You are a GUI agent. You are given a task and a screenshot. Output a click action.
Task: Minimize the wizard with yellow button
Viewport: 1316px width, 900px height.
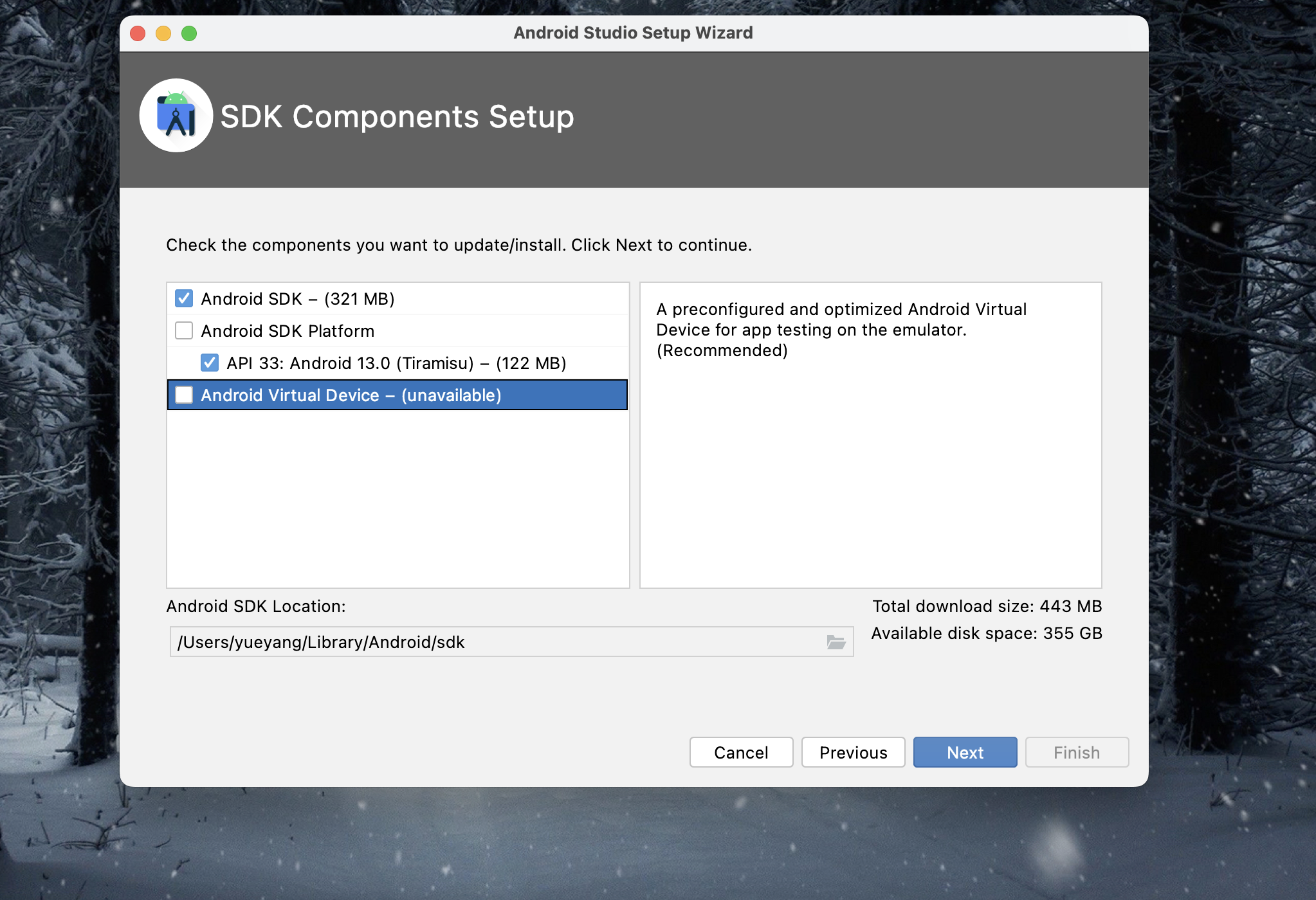(163, 33)
